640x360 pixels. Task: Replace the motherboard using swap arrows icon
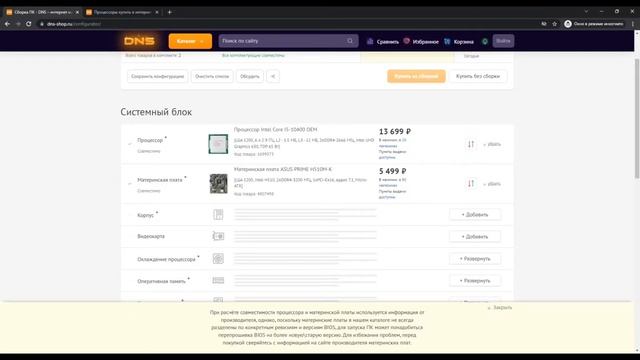[x=471, y=184]
